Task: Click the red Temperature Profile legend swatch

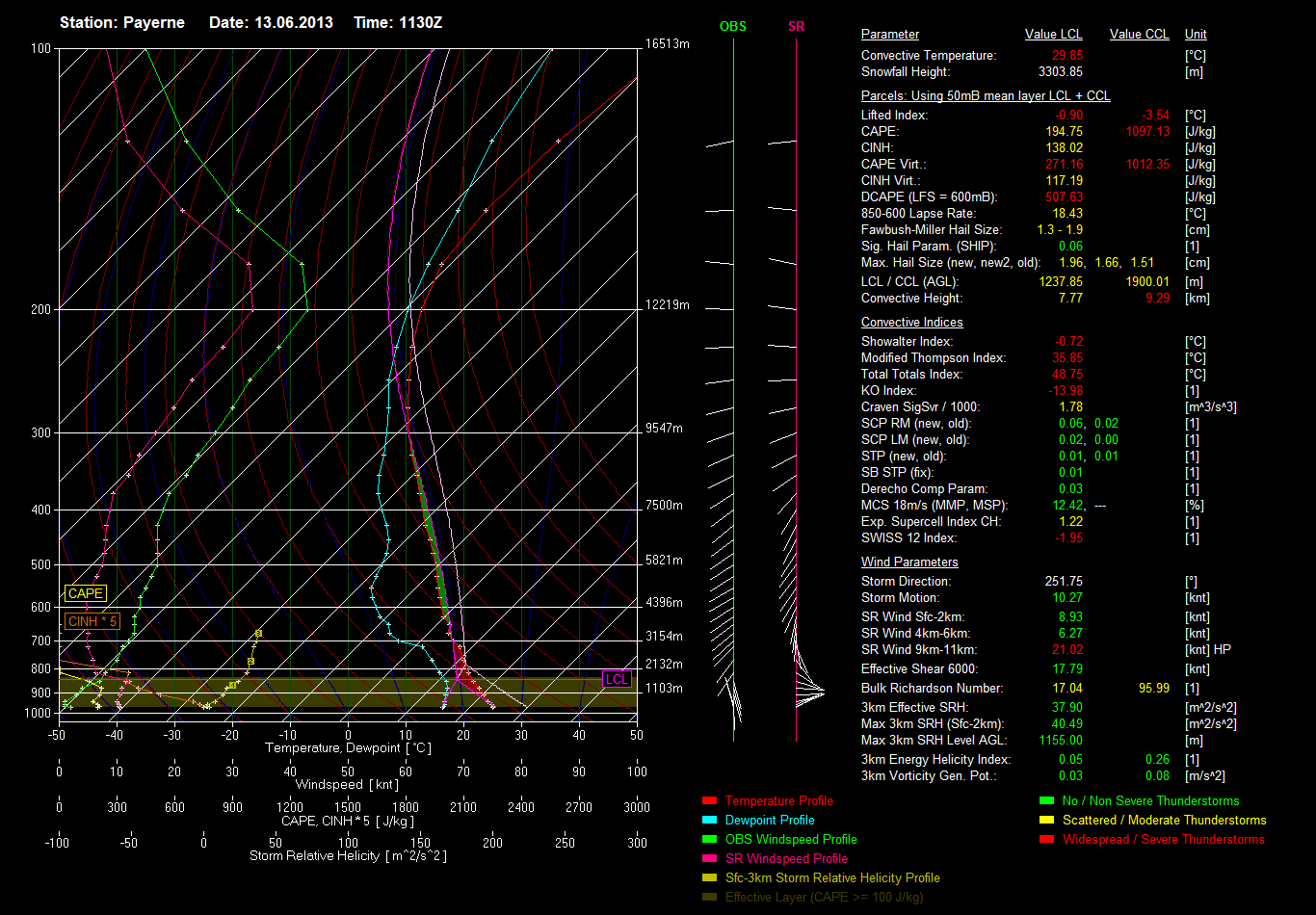Action: pyautogui.click(x=710, y=800)
